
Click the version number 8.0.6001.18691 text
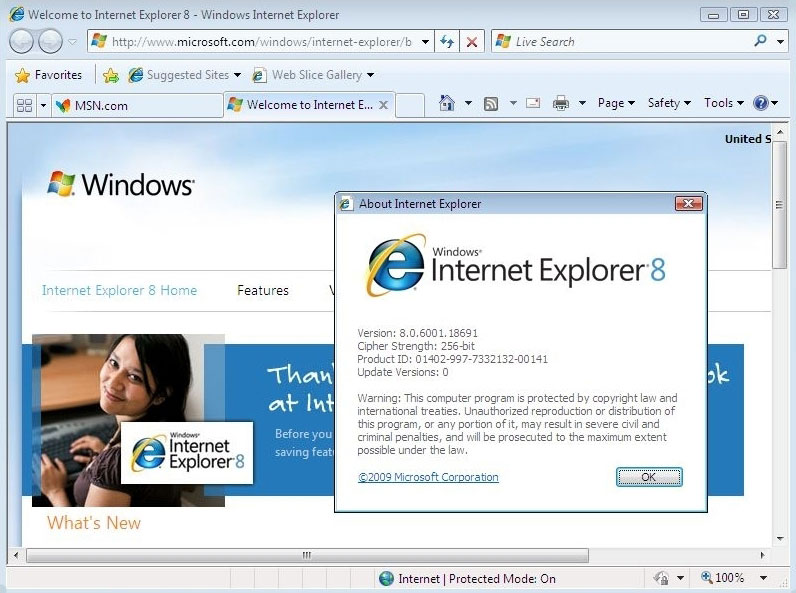438,333
